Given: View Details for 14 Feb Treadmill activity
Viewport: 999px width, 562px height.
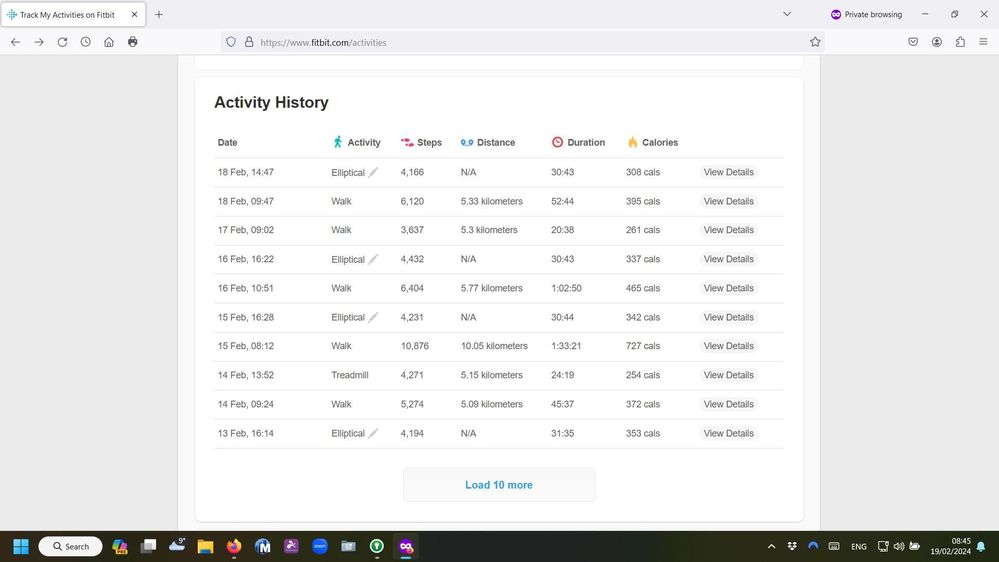Looking at the screenshot, I should click(x=728, y=375).
